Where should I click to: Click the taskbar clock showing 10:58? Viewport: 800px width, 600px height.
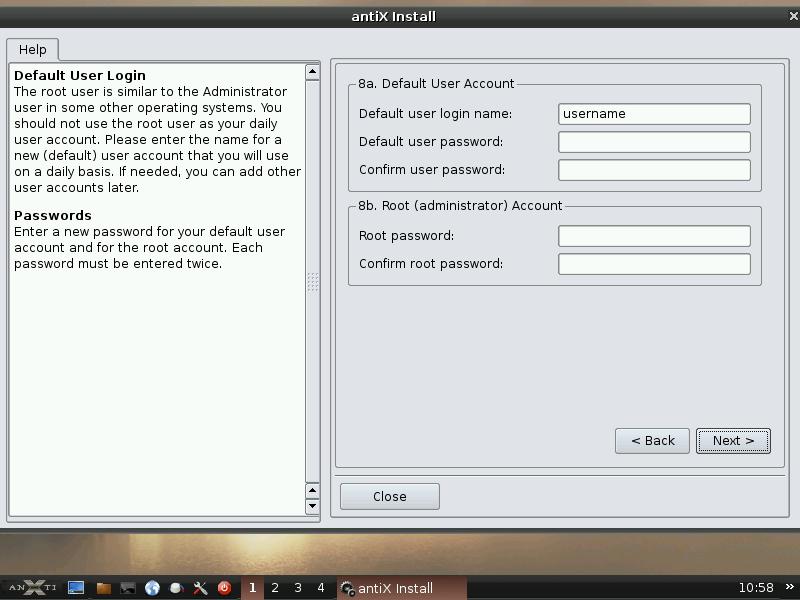tap(756, 588)
